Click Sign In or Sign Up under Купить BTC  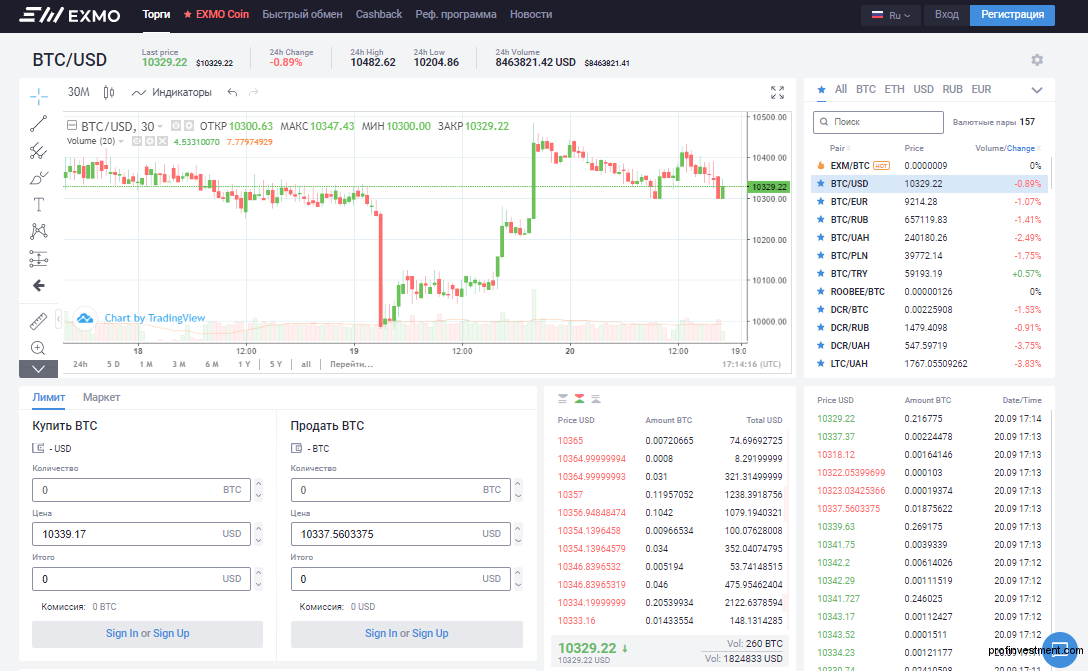tap(146, 634)
